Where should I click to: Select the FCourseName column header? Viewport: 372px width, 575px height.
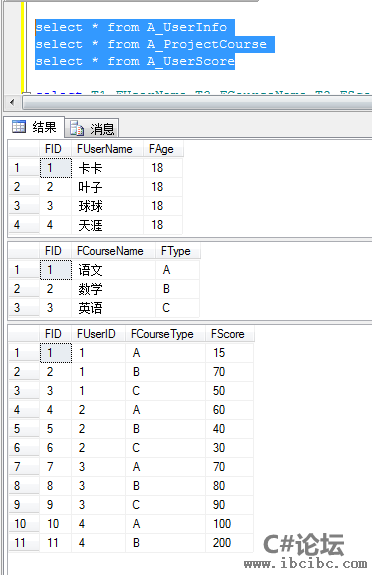[113, 251]
